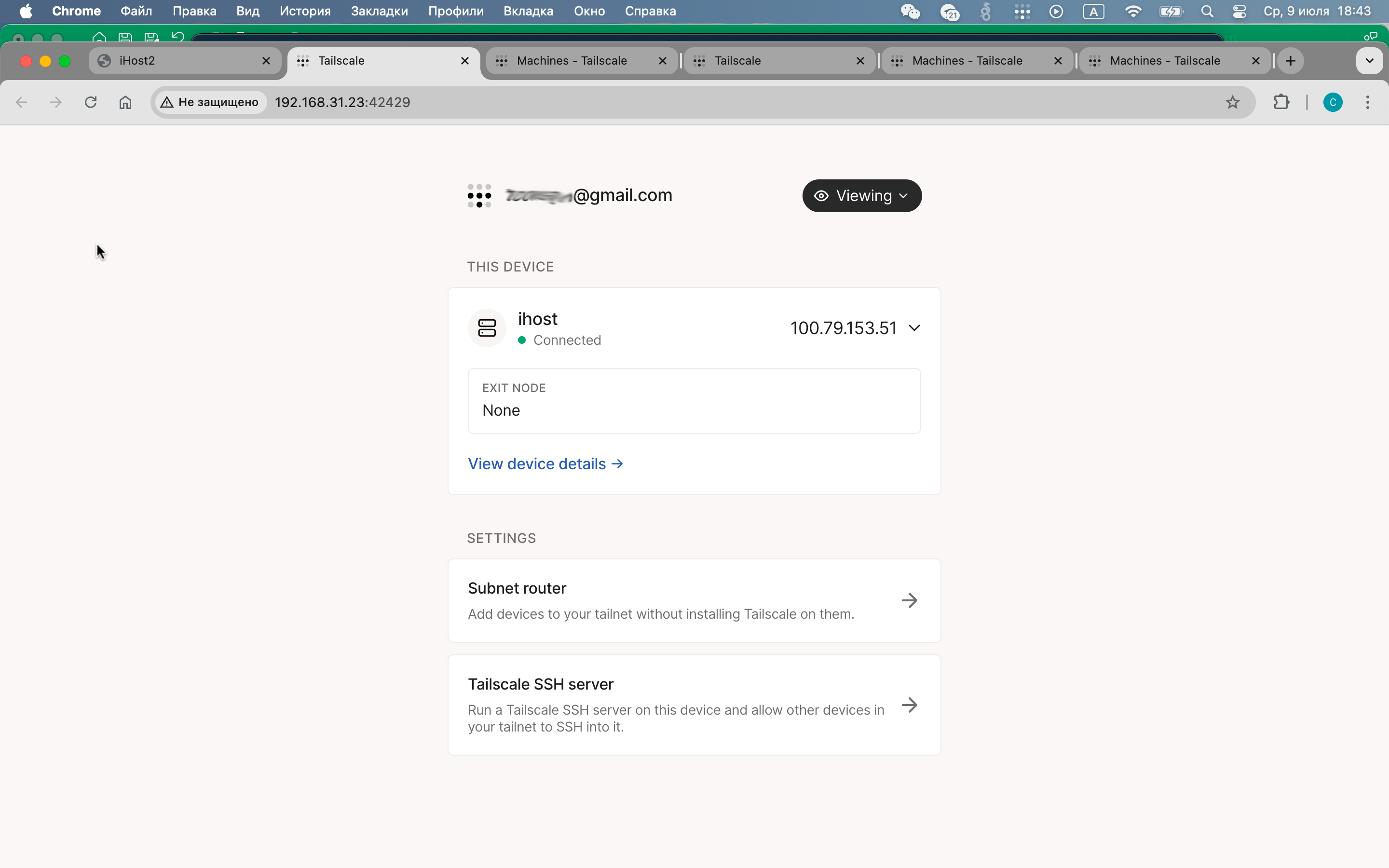Click the WeChat menu bar icon

click(910, 11)
